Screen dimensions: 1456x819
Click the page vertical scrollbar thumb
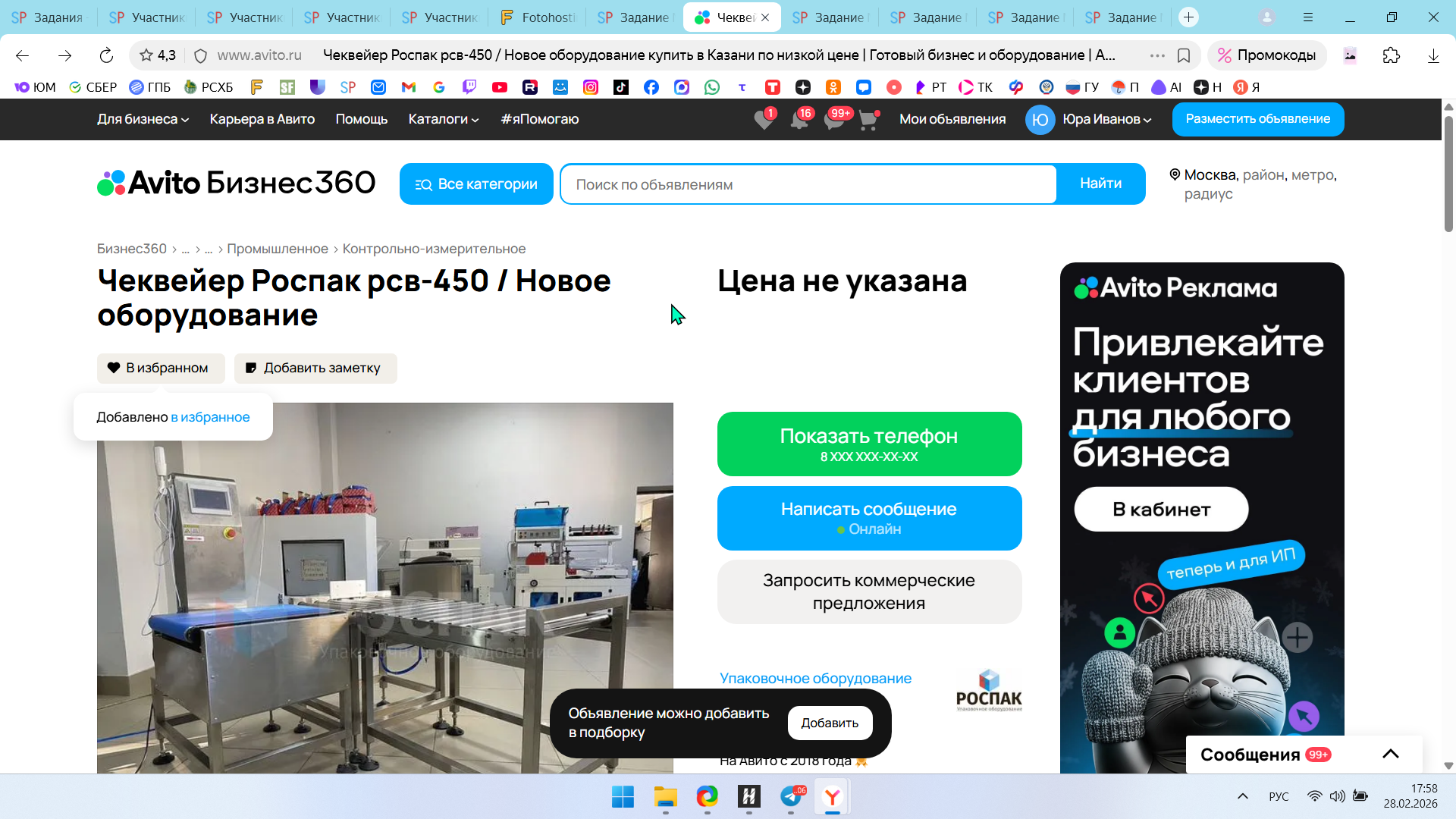(x=1448, y=174)
